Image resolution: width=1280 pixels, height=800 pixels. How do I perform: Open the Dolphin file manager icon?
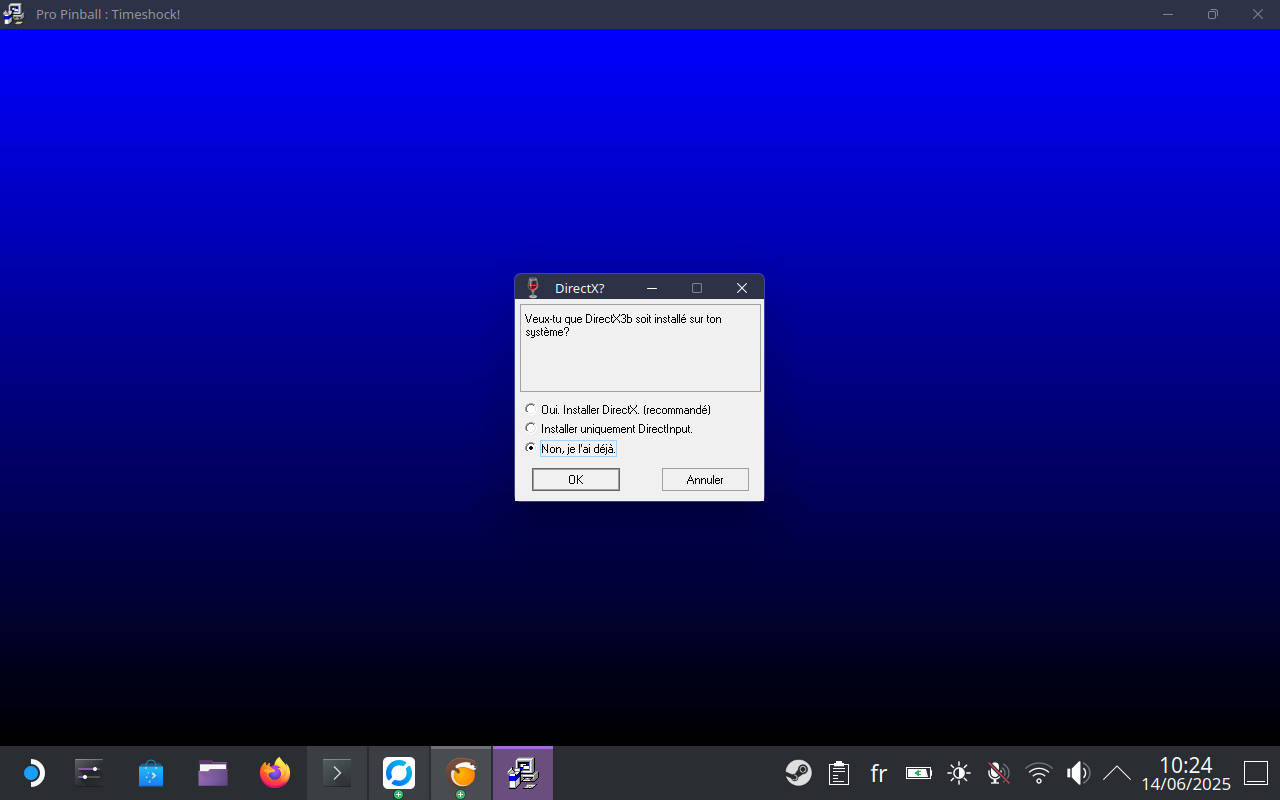[x=213, y=773]
